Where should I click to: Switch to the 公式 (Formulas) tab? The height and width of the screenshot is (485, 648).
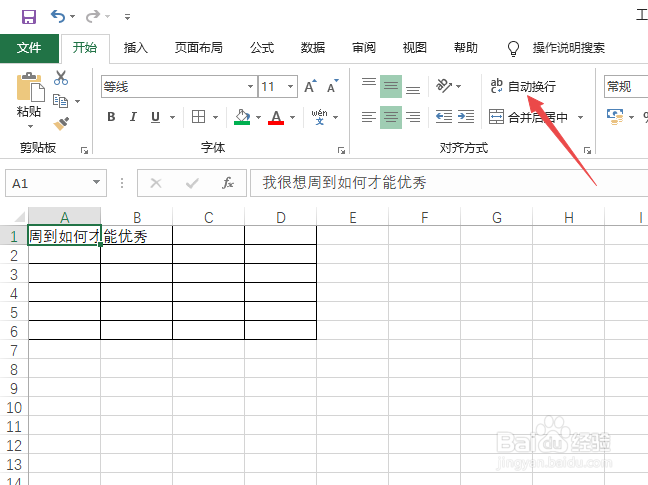point(262,48)
